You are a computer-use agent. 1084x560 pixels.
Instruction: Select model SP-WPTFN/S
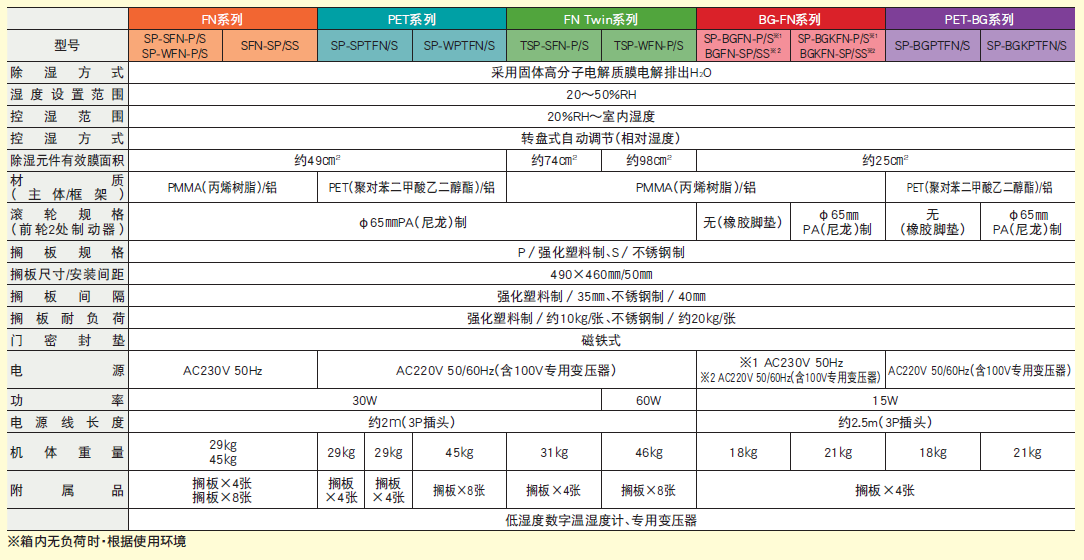tap(459, 46)
